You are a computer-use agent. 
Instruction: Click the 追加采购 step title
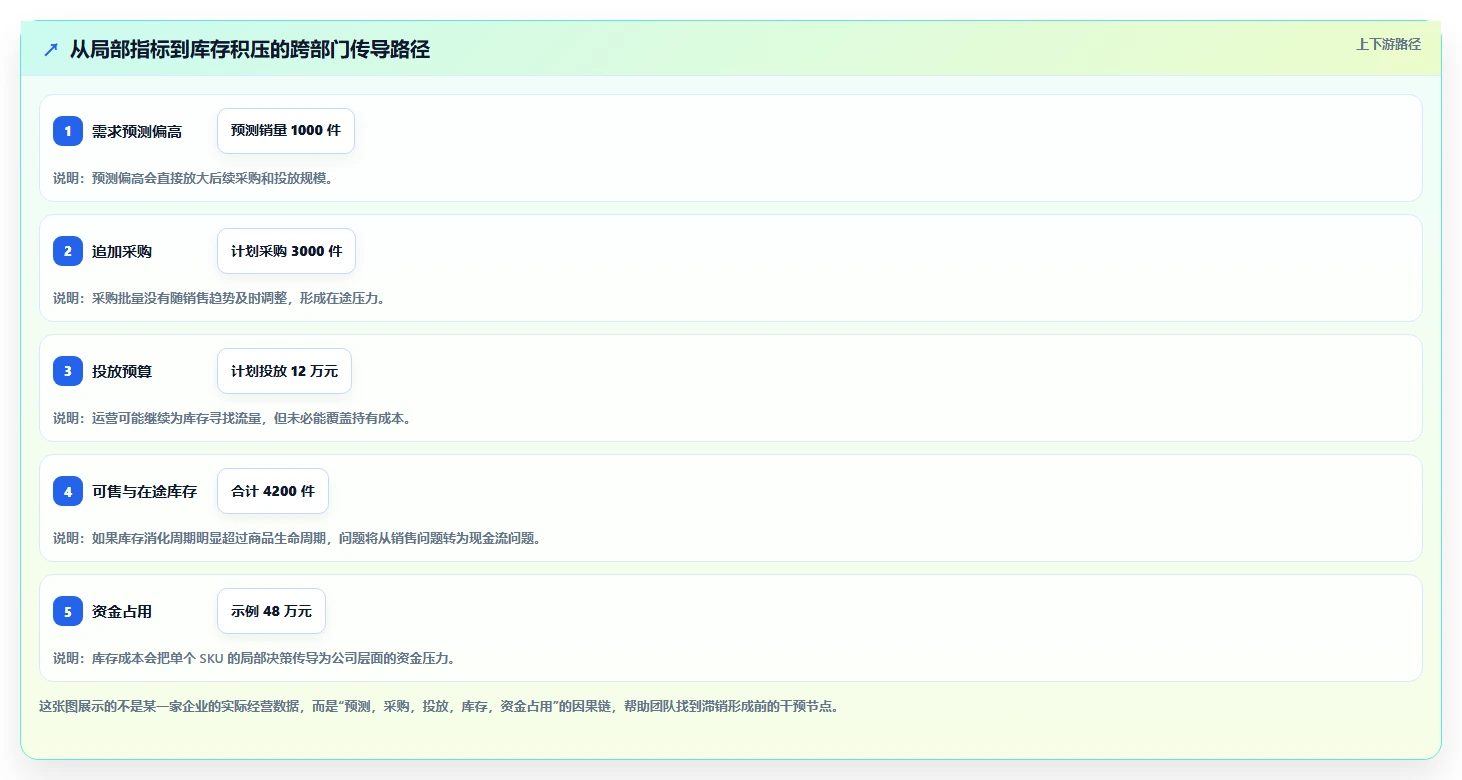coord(122,251)
